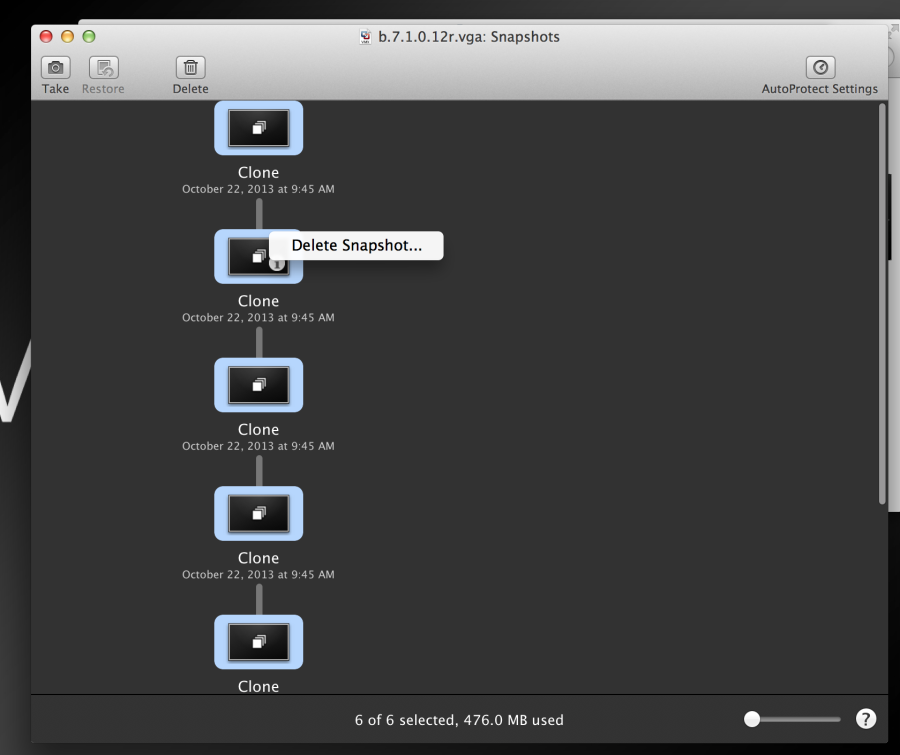Image resolution: width=900 pixels, height=755 pixels.
Task: Click the Take label under the camera icon
Action: (x=55, y=88)
